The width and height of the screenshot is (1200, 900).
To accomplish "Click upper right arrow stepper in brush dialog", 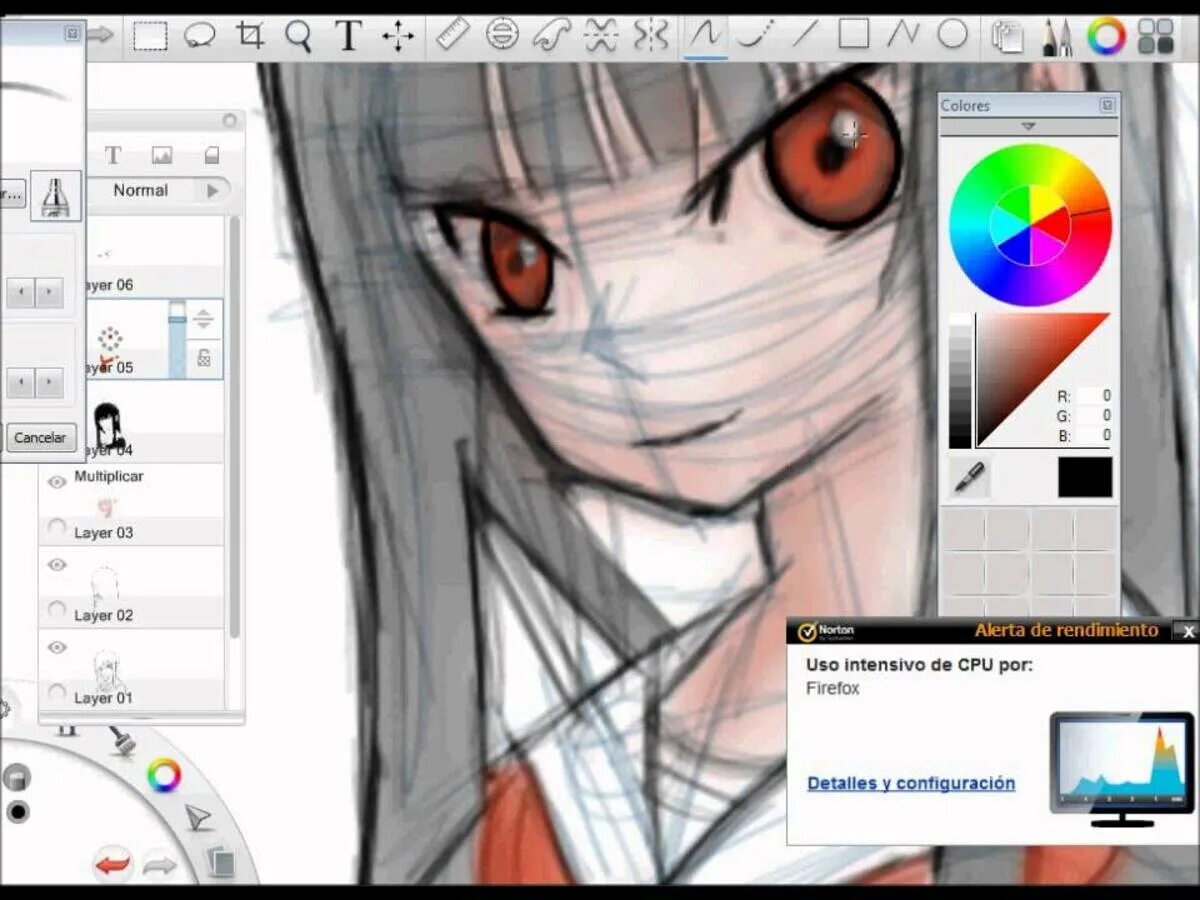I will click(50, 293).
